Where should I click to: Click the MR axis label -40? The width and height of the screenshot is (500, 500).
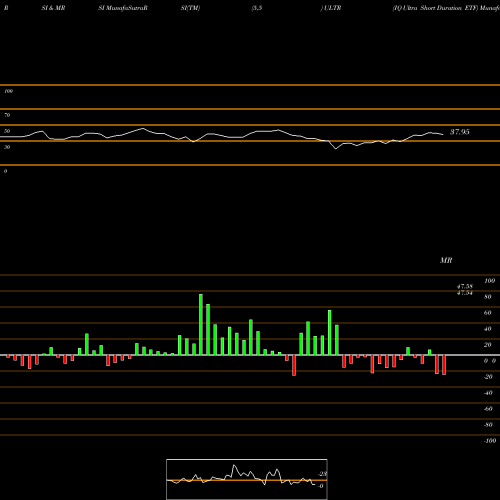(x=488, y=393)
